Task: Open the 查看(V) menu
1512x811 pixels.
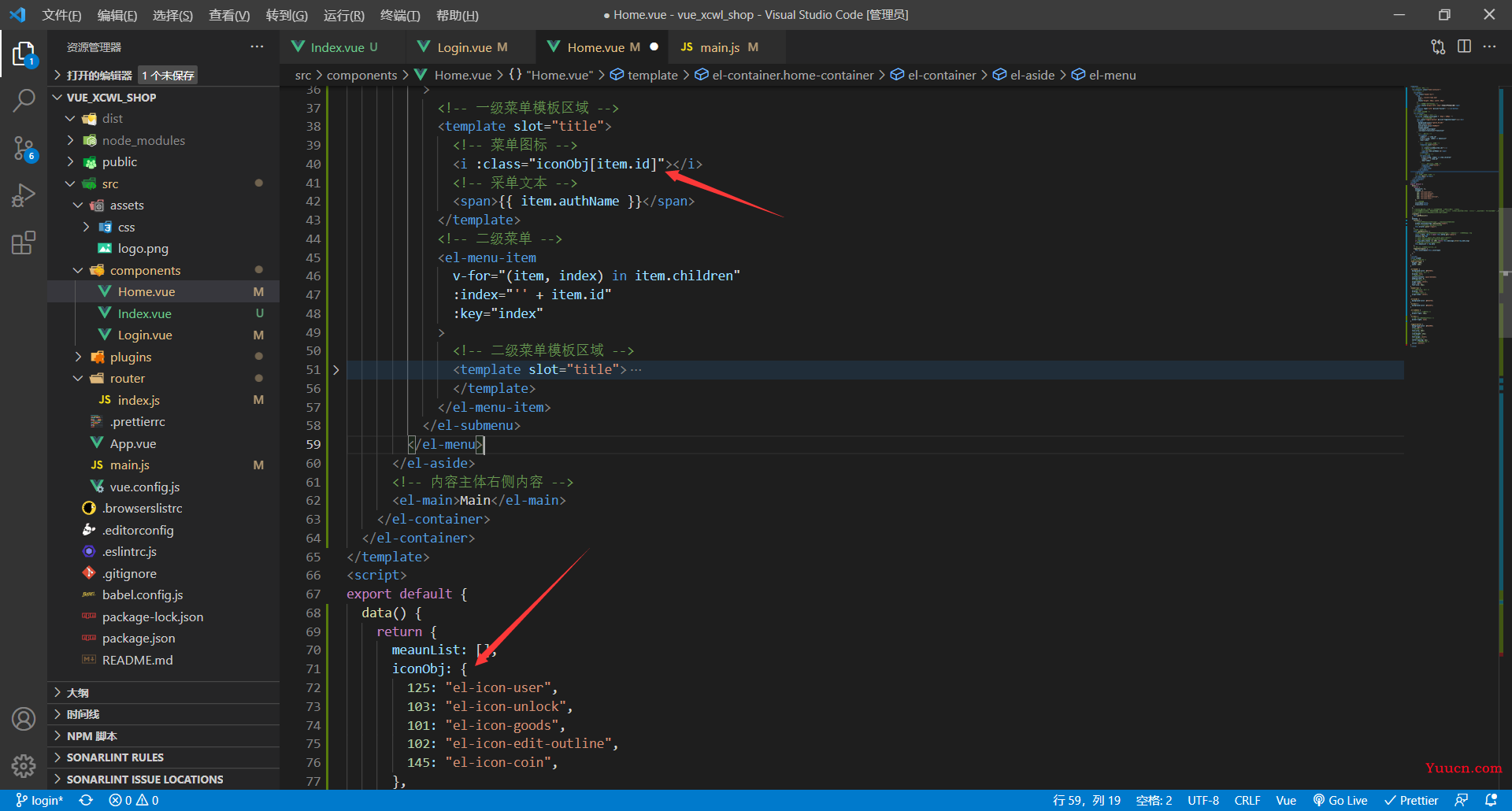Action: click(x=229, y=15)
